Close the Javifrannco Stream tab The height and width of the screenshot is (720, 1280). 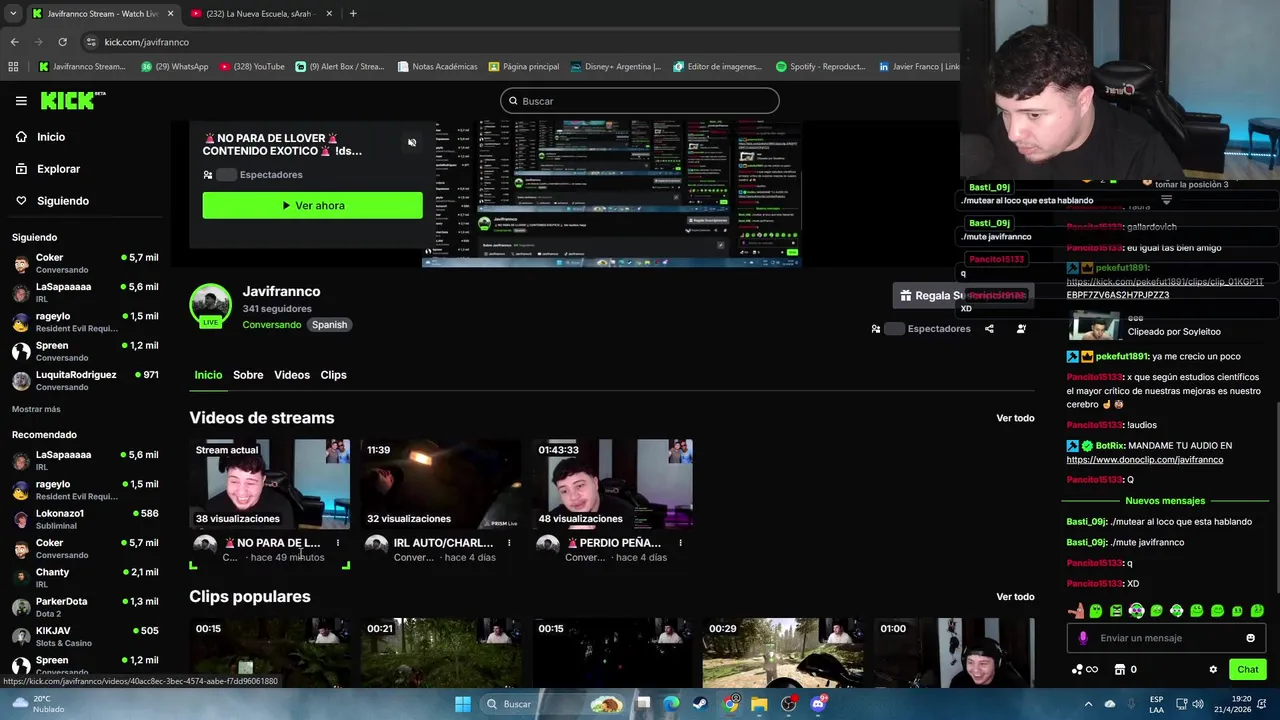click(170, 14)
